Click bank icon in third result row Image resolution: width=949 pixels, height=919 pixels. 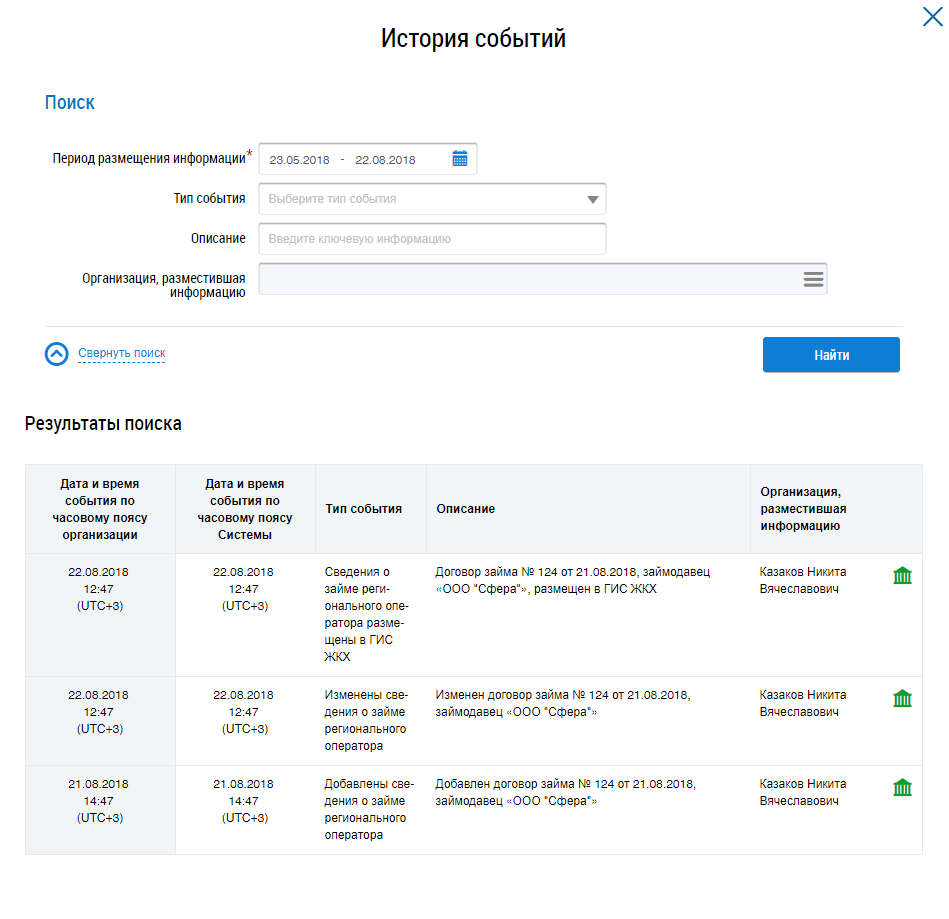902,787
